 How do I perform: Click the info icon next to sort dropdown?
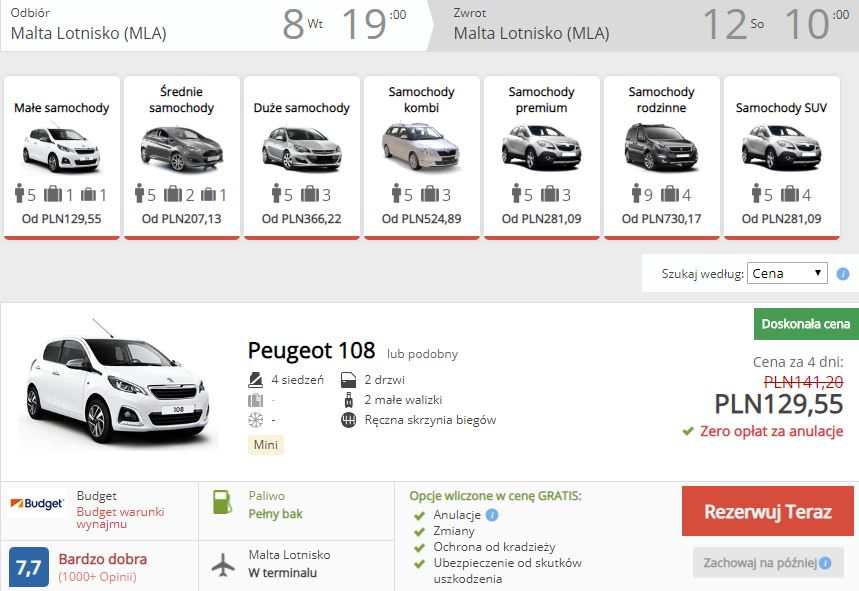(843, 274)
